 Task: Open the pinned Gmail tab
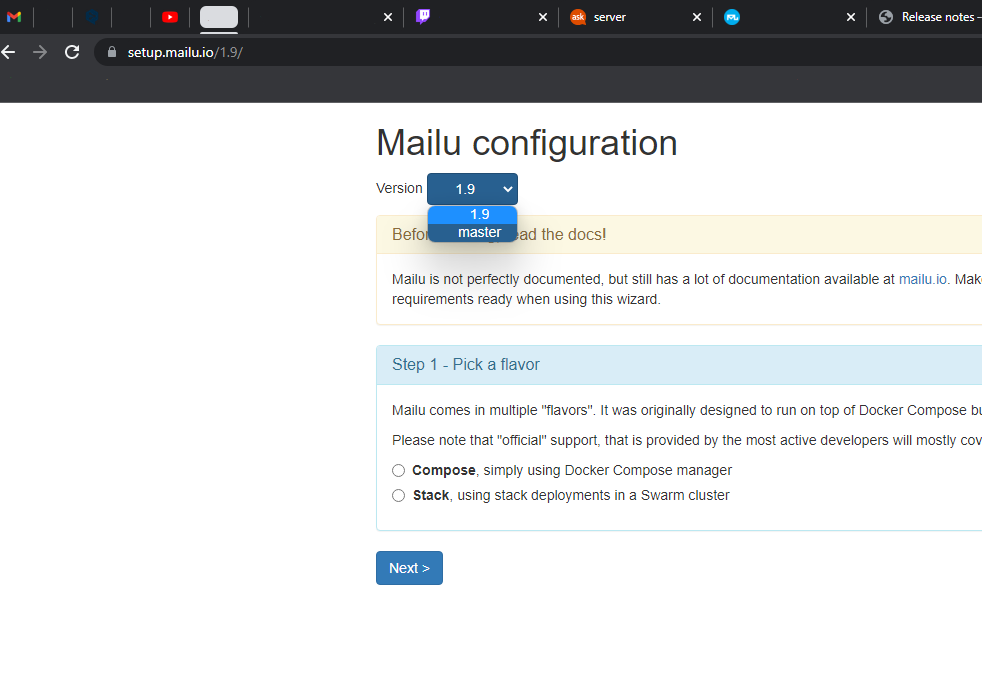click(x=15, y=16)
